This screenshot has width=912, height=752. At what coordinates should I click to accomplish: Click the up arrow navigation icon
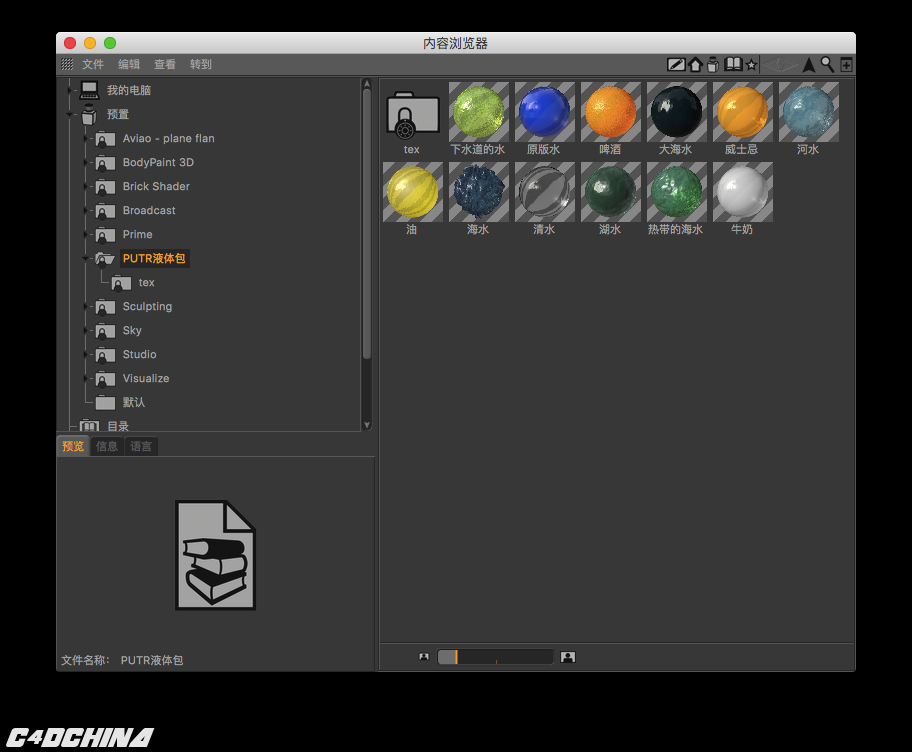click(x=808, y=65)
